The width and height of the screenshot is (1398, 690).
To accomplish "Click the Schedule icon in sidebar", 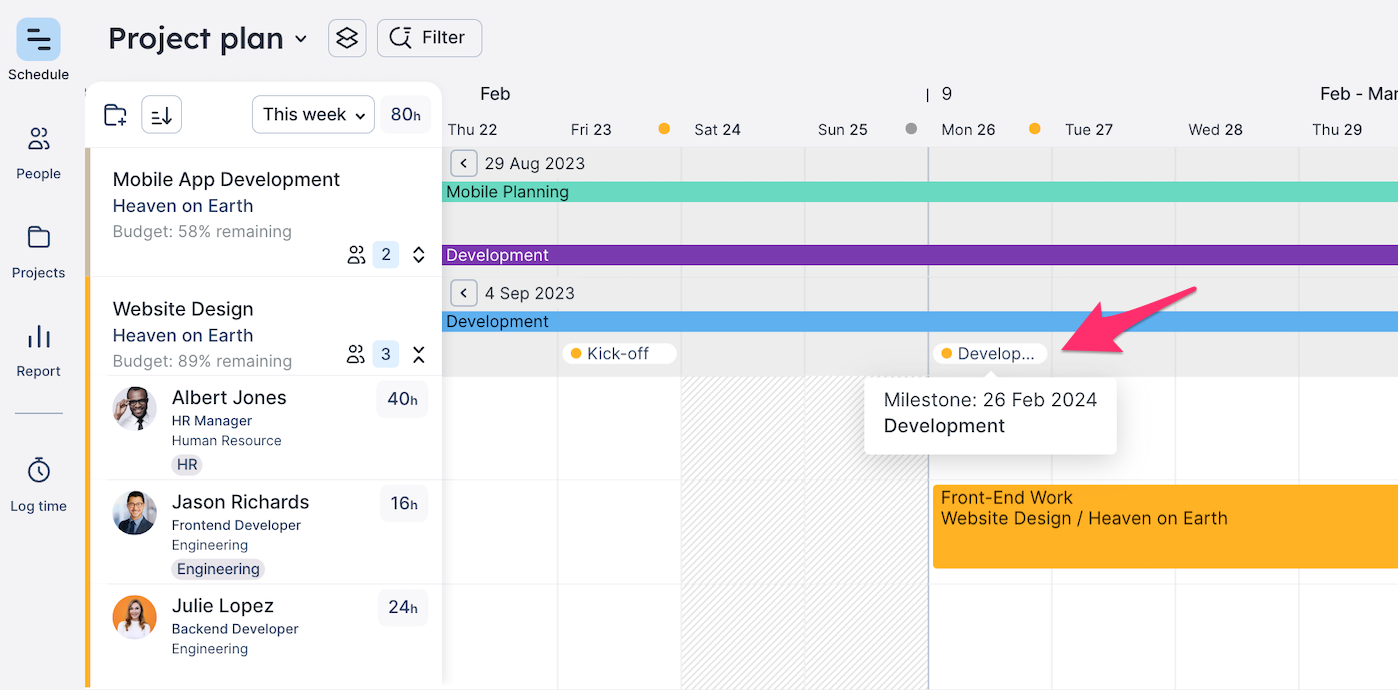I will coord(38,40).
